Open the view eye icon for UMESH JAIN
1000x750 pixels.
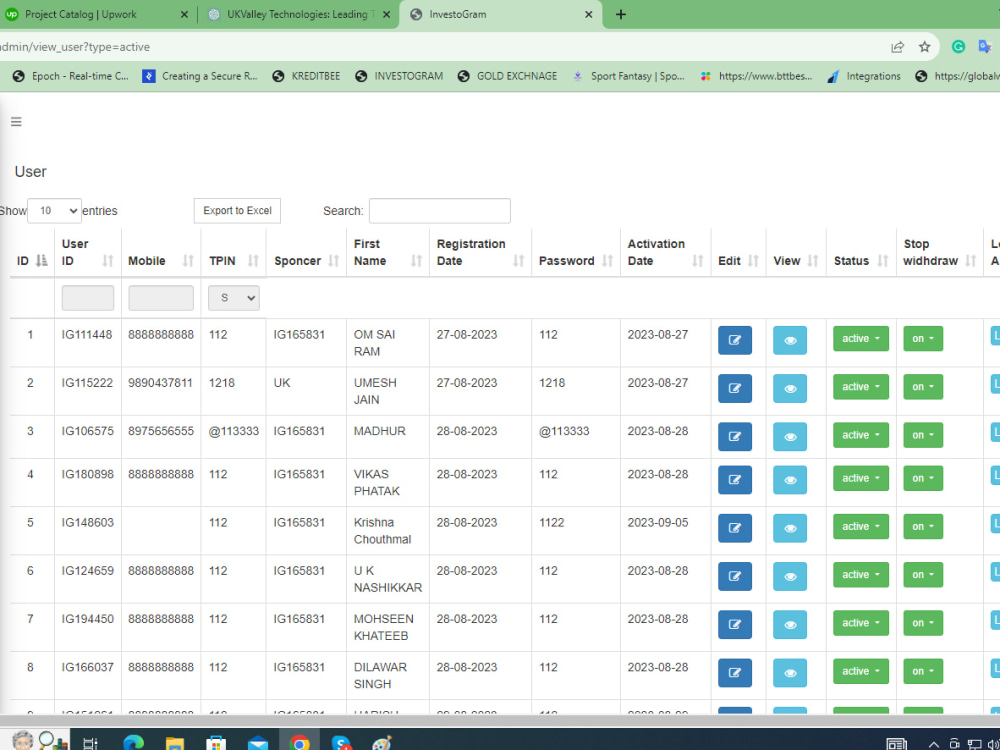coord(789,388)
